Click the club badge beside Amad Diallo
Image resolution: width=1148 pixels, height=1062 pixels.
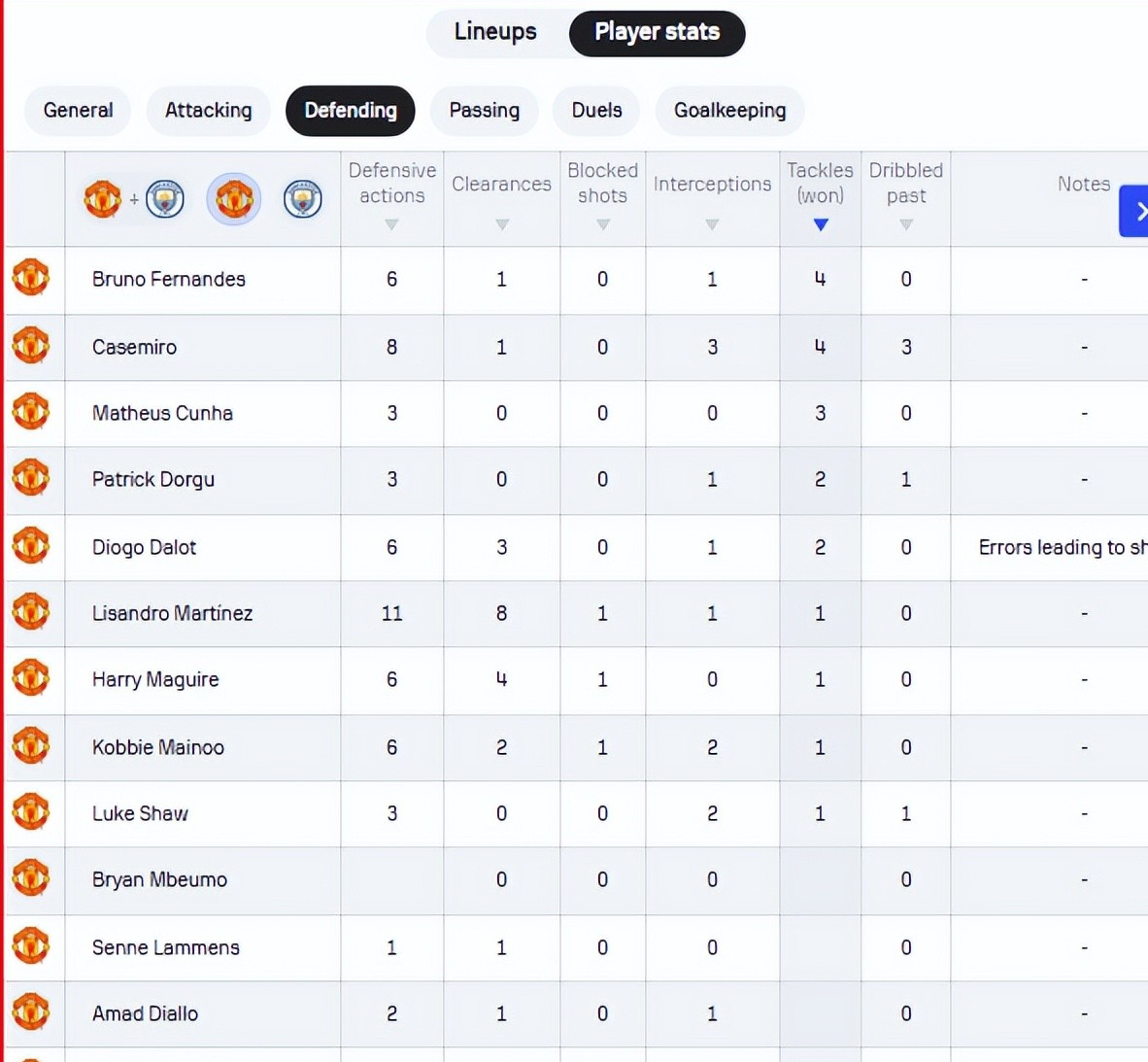point(31,1012)
